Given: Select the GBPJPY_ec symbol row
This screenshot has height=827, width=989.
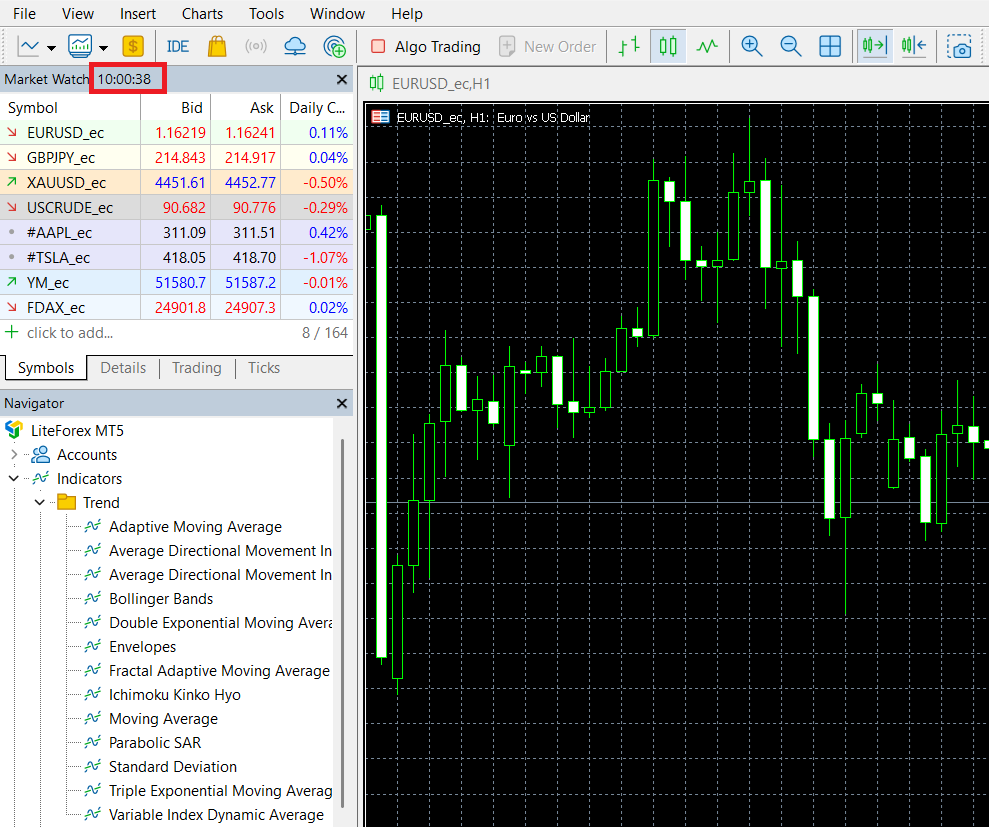Looking at the screenshot, I should (x=177, y=158).
